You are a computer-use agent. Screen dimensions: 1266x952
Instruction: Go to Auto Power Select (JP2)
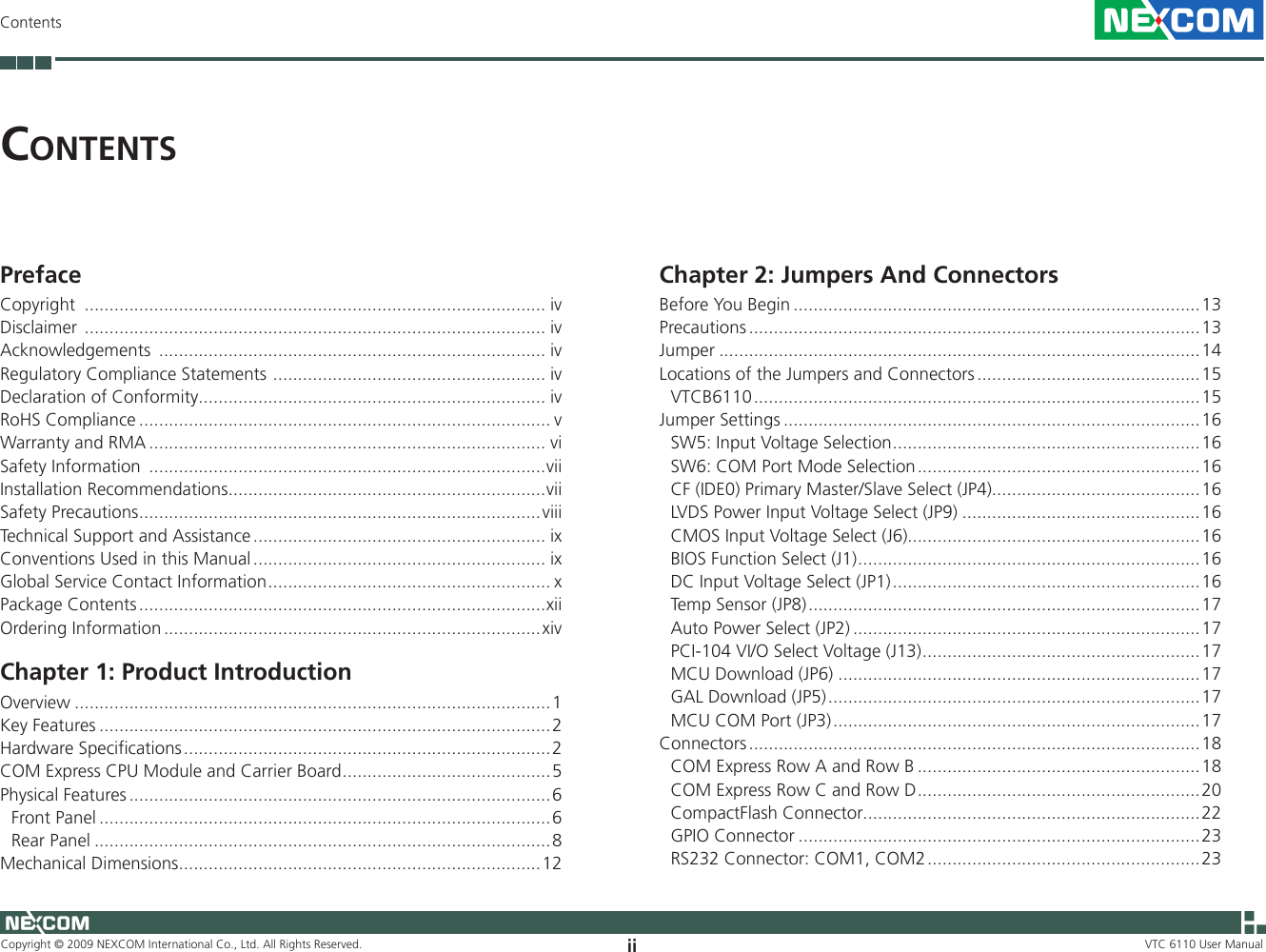pos(946,628)
